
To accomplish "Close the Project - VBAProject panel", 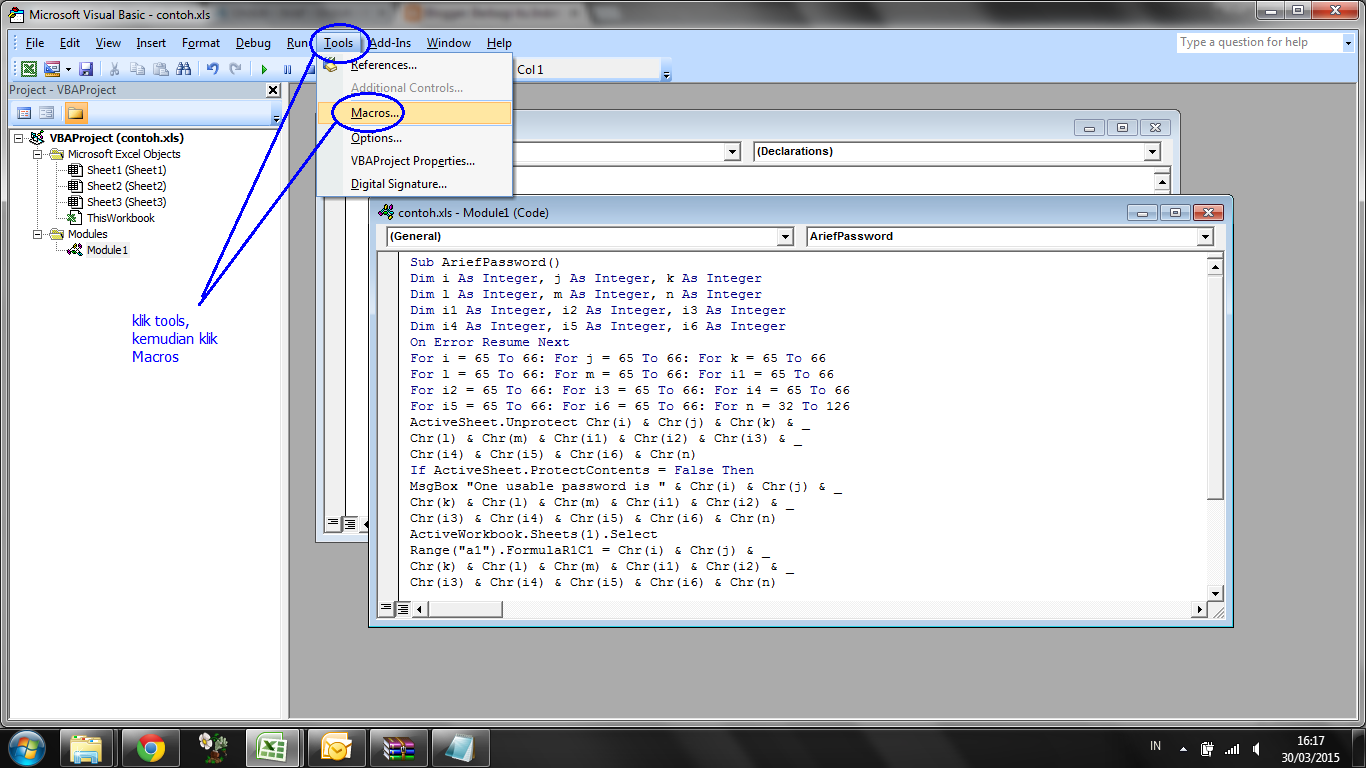I will coord(273,90).
